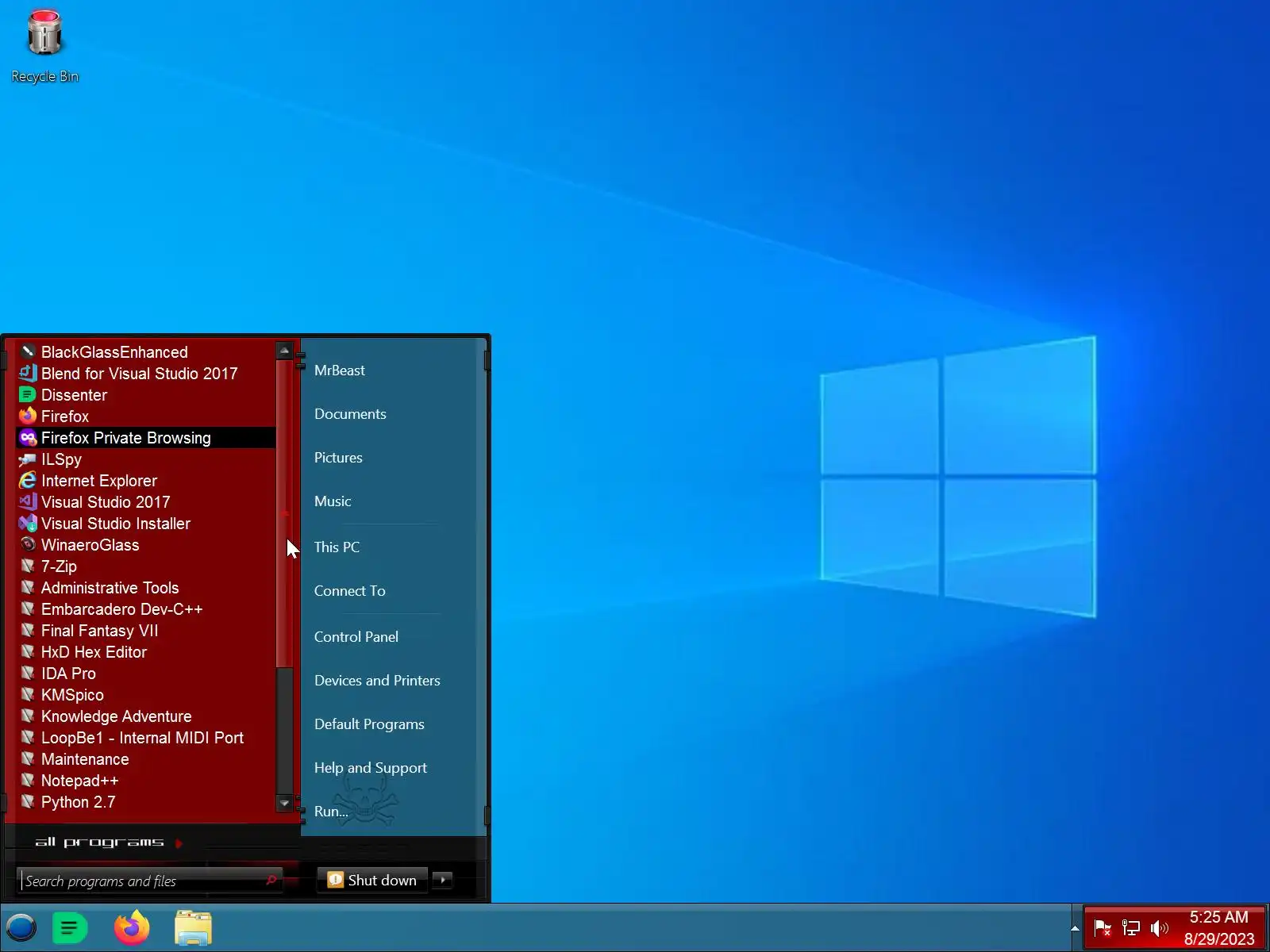Image resolution: width=1270 pixels, height=952 pixels.
Task: Launch Firefox from the taskbar
Action: tap(132, 927)
